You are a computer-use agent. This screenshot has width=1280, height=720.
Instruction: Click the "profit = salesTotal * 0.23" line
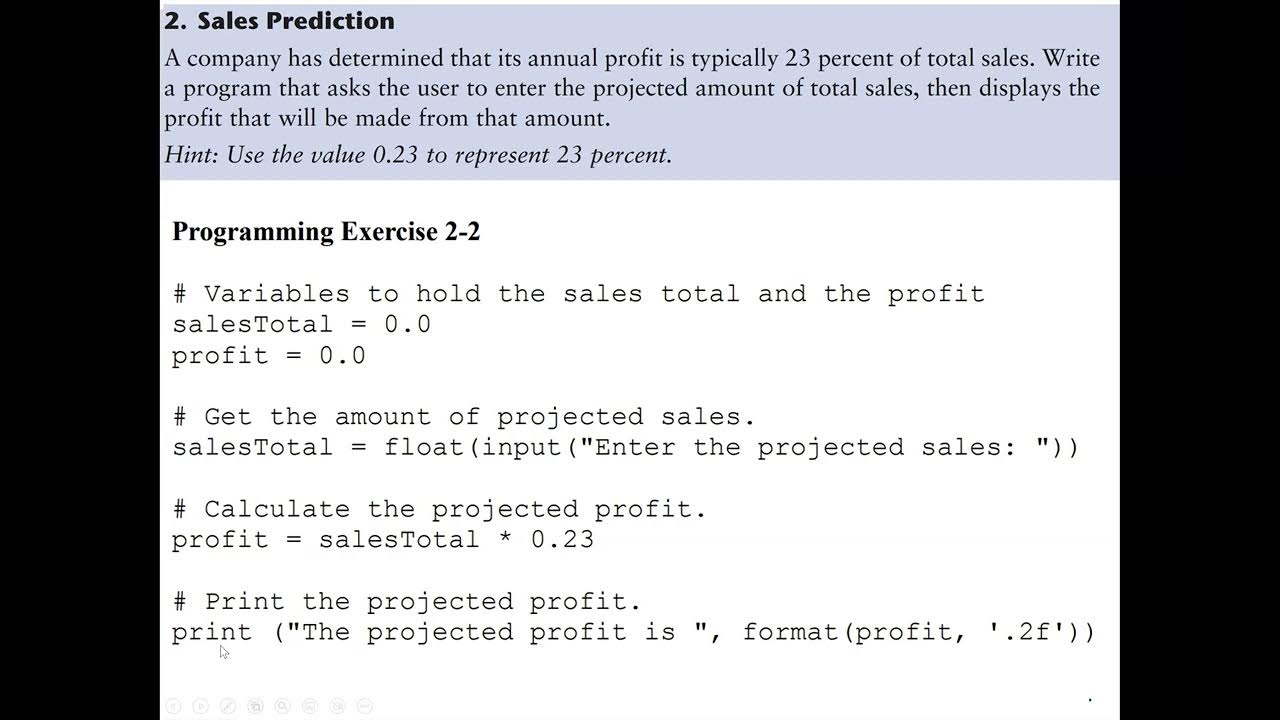(382, 540)
